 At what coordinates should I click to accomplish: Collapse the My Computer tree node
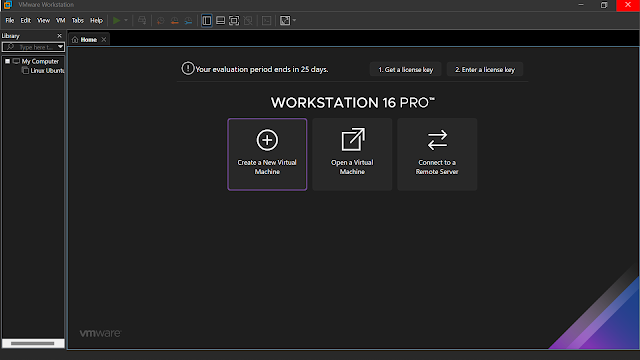point(7,61)
